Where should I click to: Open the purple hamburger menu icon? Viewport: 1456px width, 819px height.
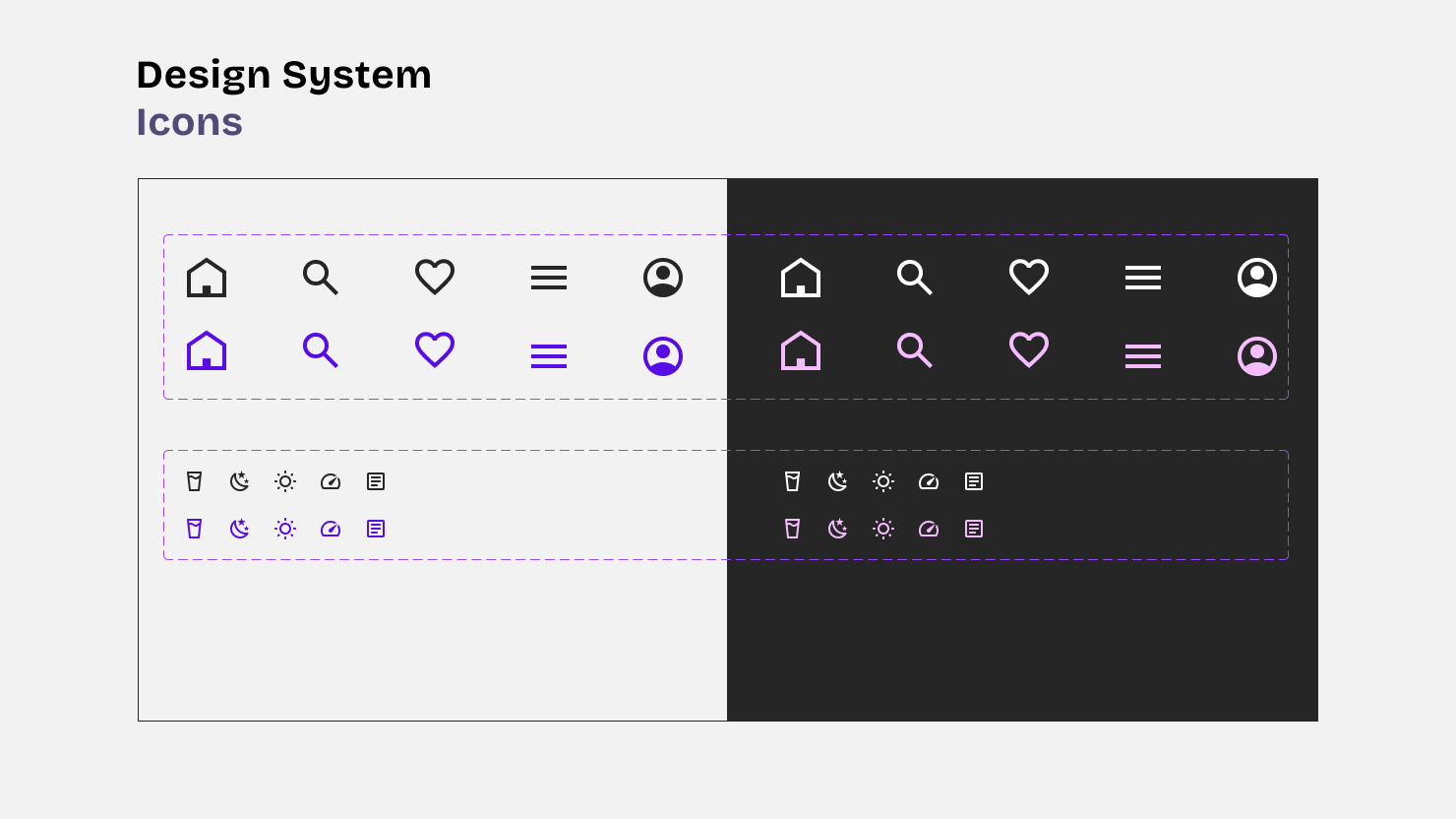point(548,355)
